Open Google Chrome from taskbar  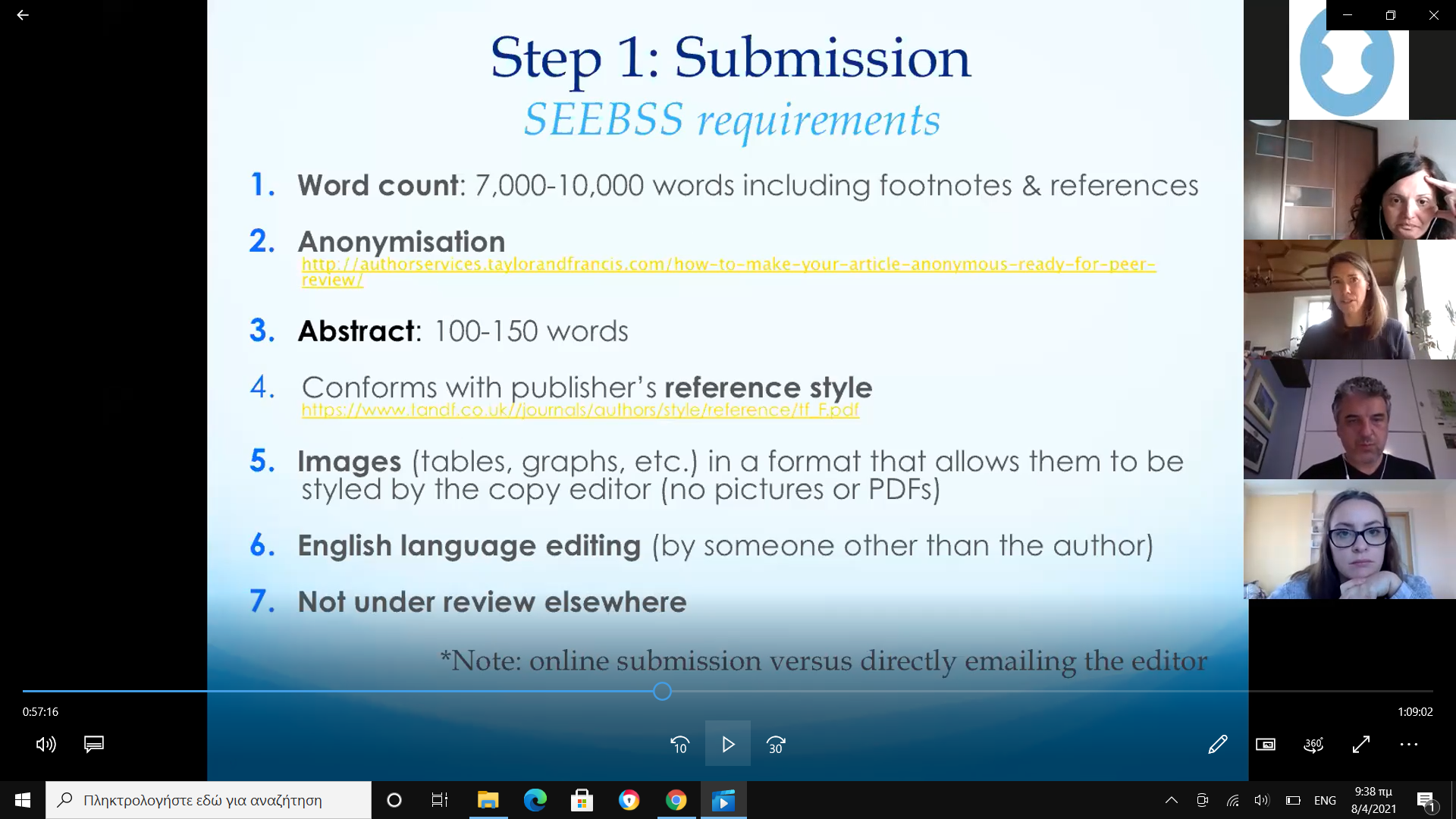click(x=676, y=800)
